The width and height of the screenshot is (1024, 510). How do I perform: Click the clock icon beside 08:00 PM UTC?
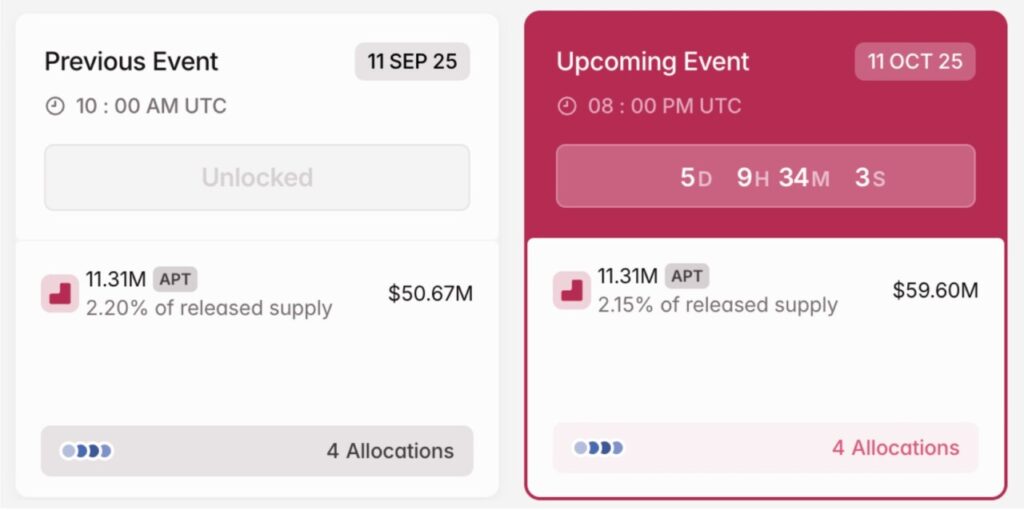[567, 106]
